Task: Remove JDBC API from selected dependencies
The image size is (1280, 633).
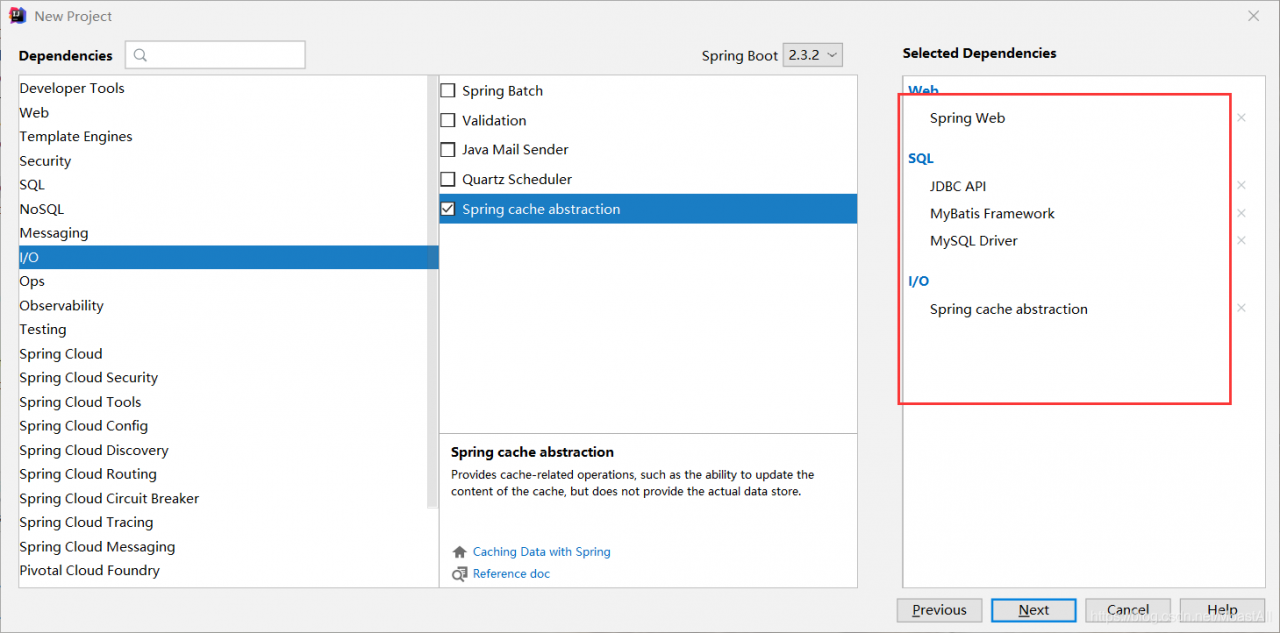Action: 1241,186
